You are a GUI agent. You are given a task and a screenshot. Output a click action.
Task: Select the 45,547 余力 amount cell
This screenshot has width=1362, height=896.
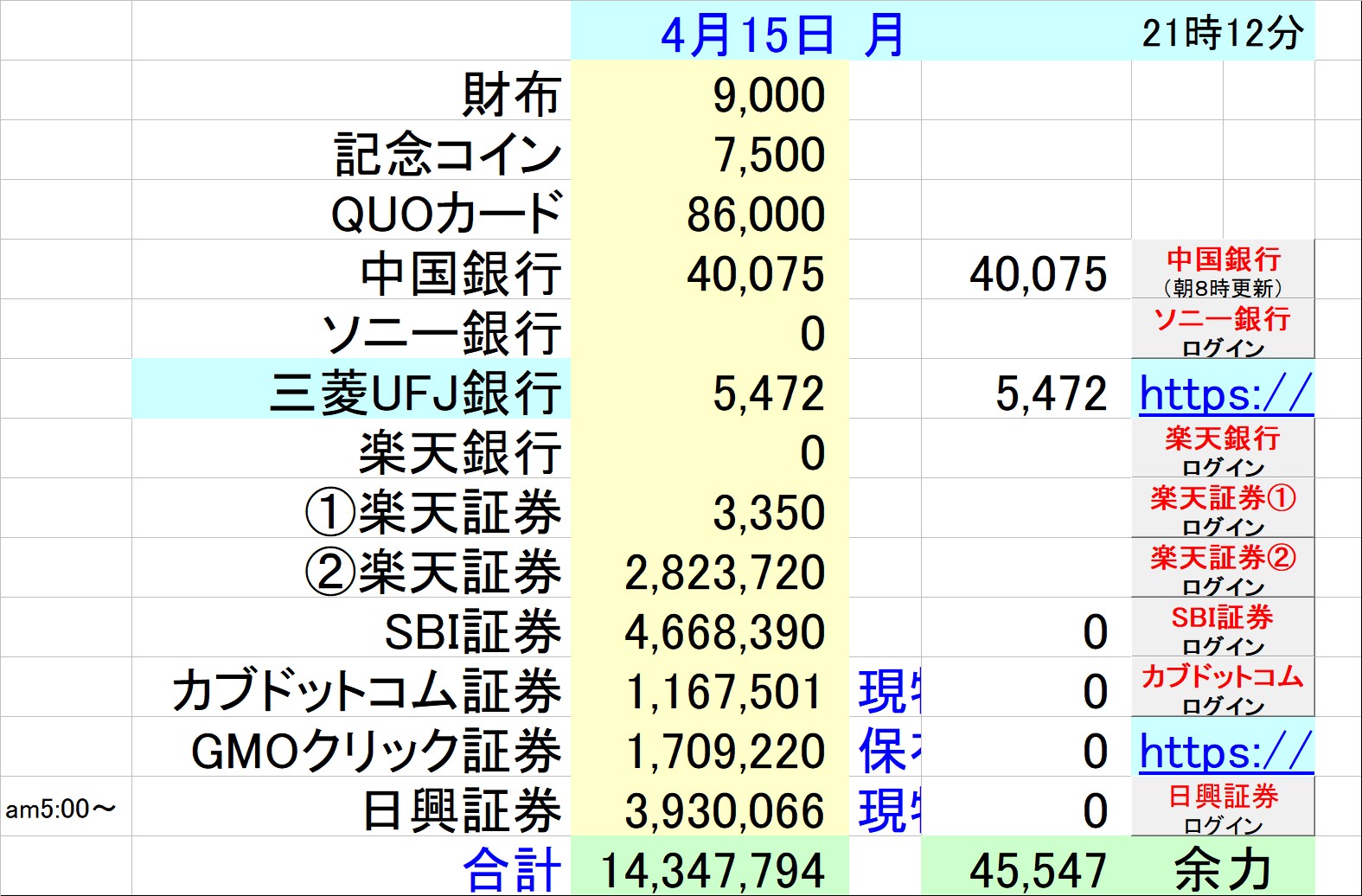[1026, 867]
